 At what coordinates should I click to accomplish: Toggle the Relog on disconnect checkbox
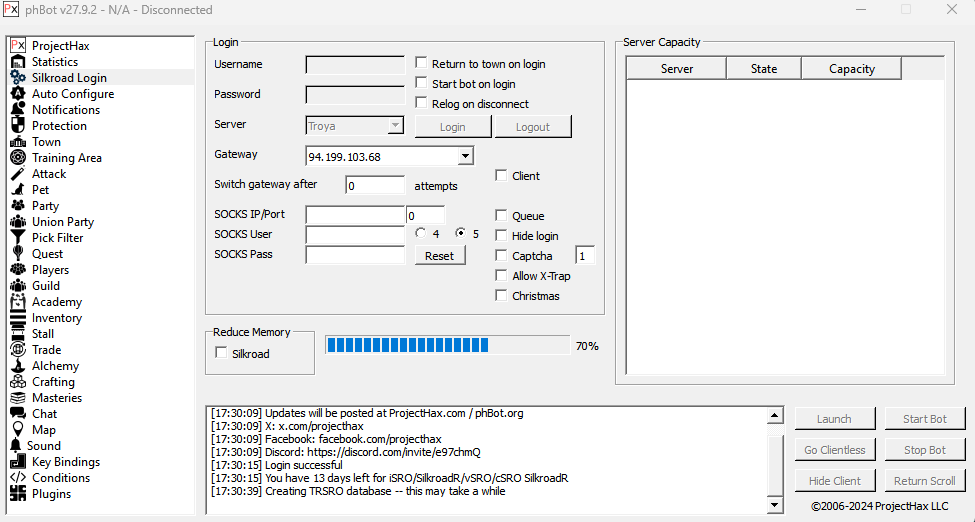422,104
